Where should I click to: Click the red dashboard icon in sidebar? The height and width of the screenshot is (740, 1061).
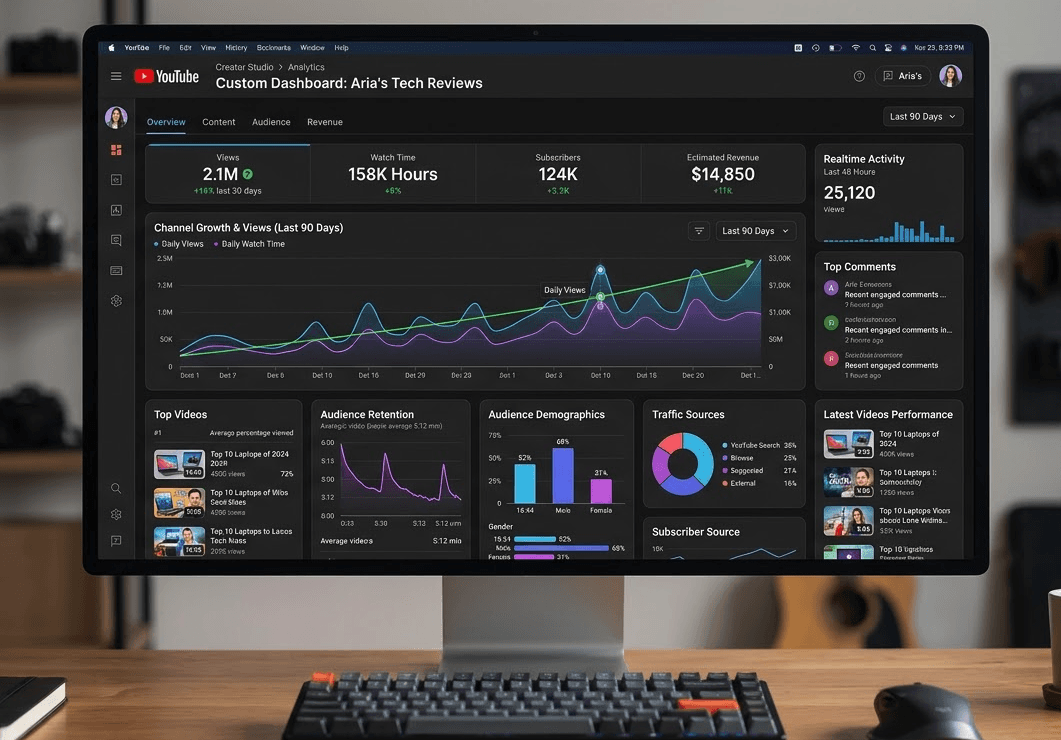tap(116, 150)
